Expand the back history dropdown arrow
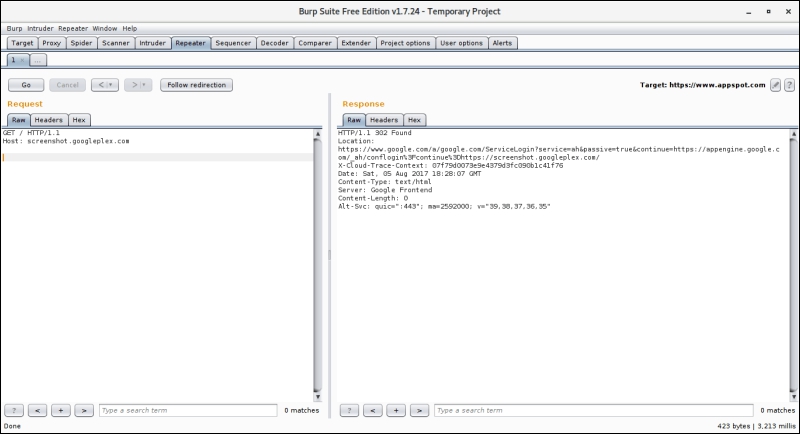The height and width of the screenshot is (434, 800). (111, 85)
